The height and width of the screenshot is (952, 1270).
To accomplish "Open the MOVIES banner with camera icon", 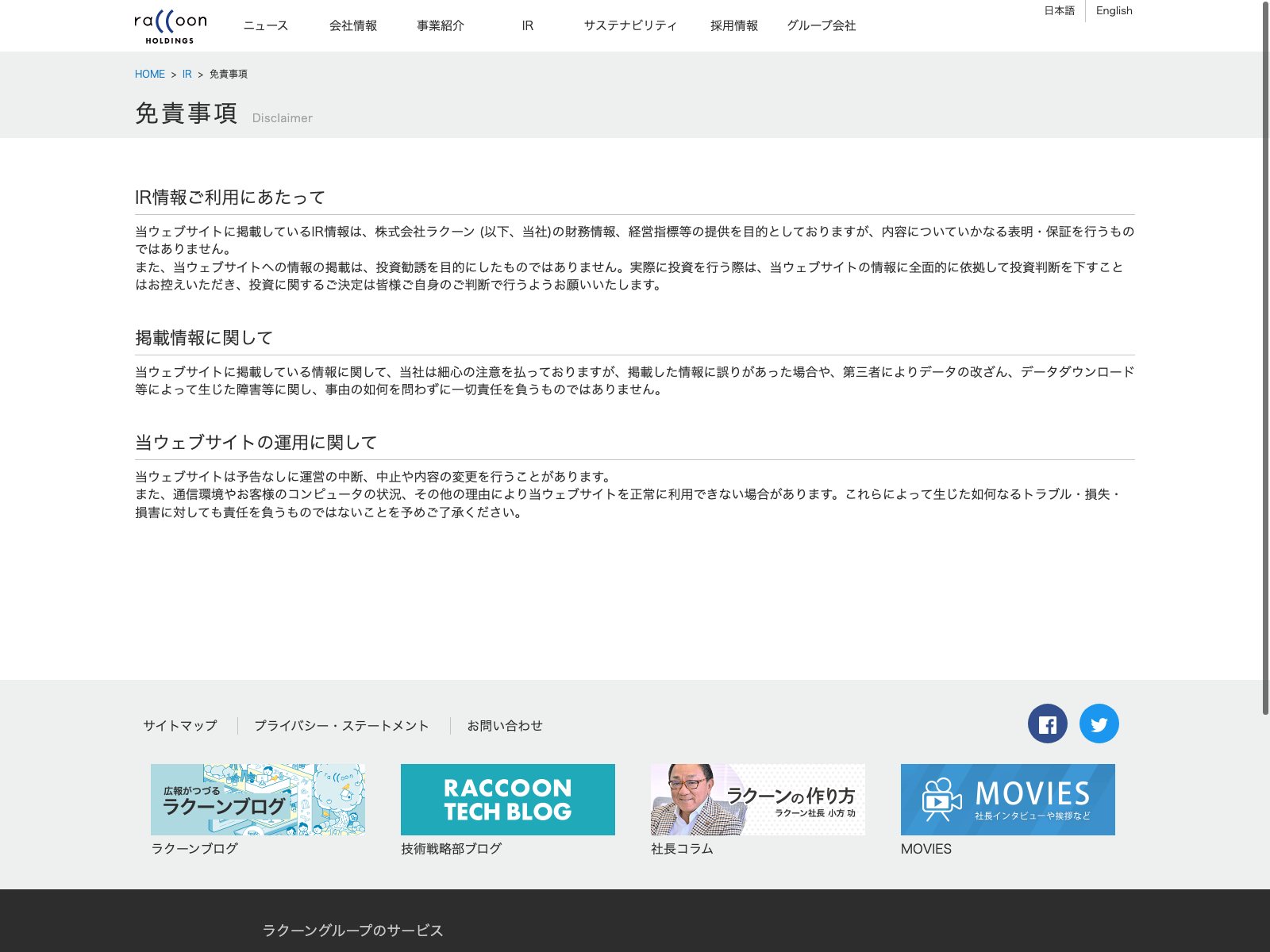I will click(1007, 799).
